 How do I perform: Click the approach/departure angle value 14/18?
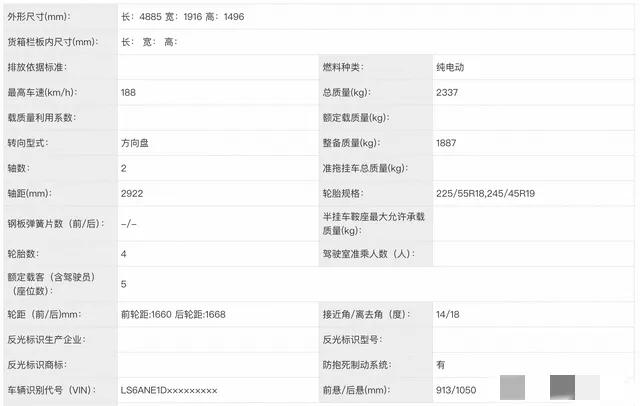[448, 314]
